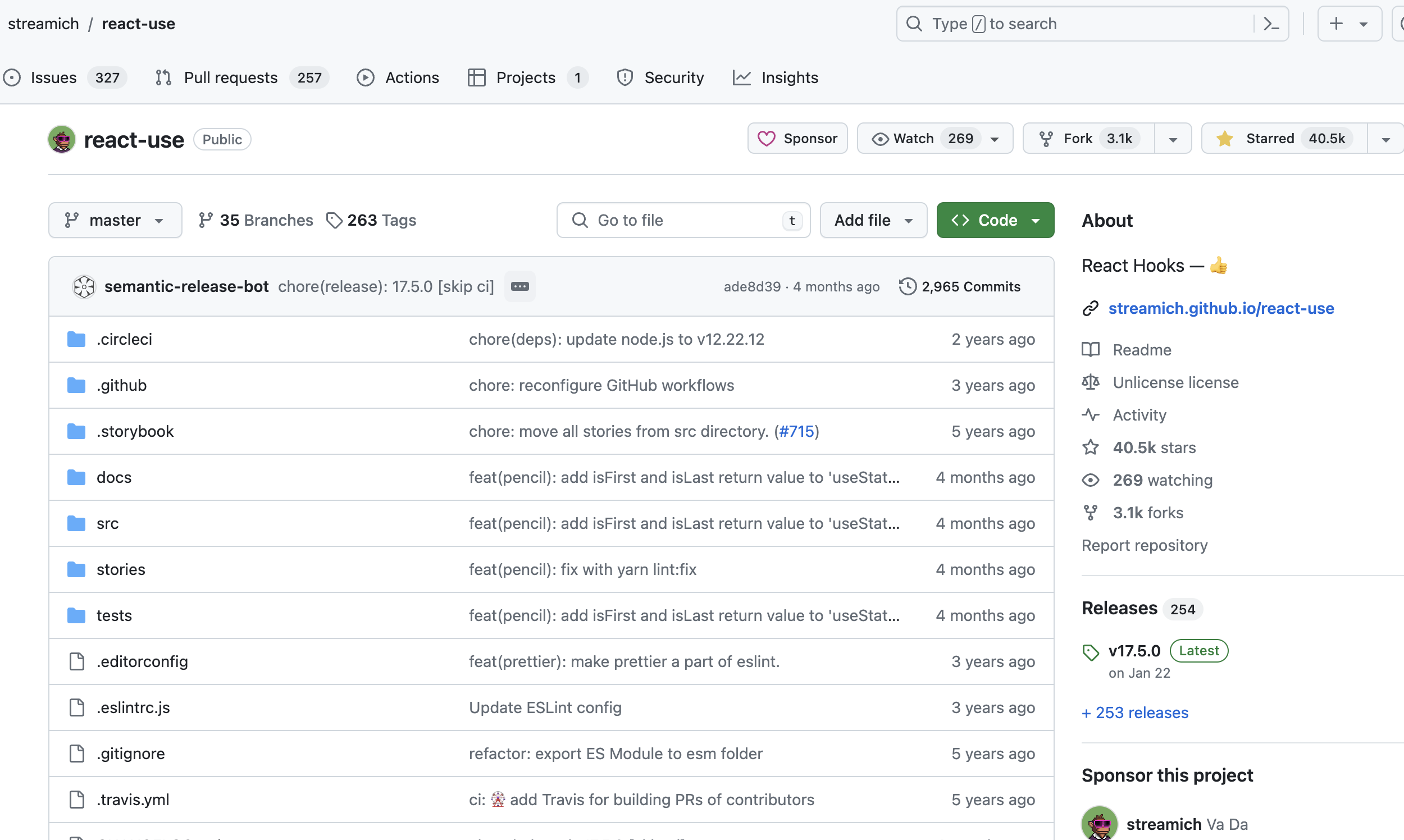
Task: Open the master branch selector
Action: [x=115, y=220]
